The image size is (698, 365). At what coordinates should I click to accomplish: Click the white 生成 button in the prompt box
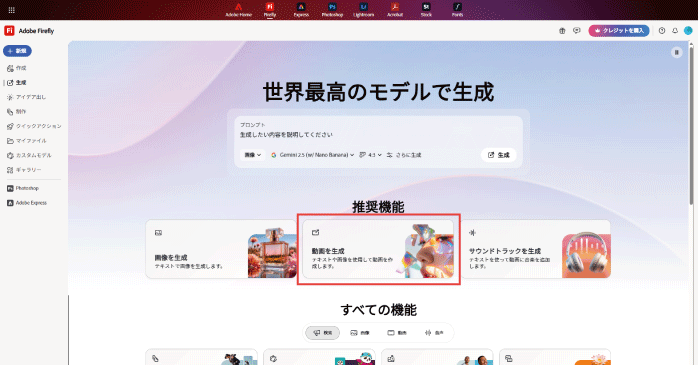(x=499, y=155)
